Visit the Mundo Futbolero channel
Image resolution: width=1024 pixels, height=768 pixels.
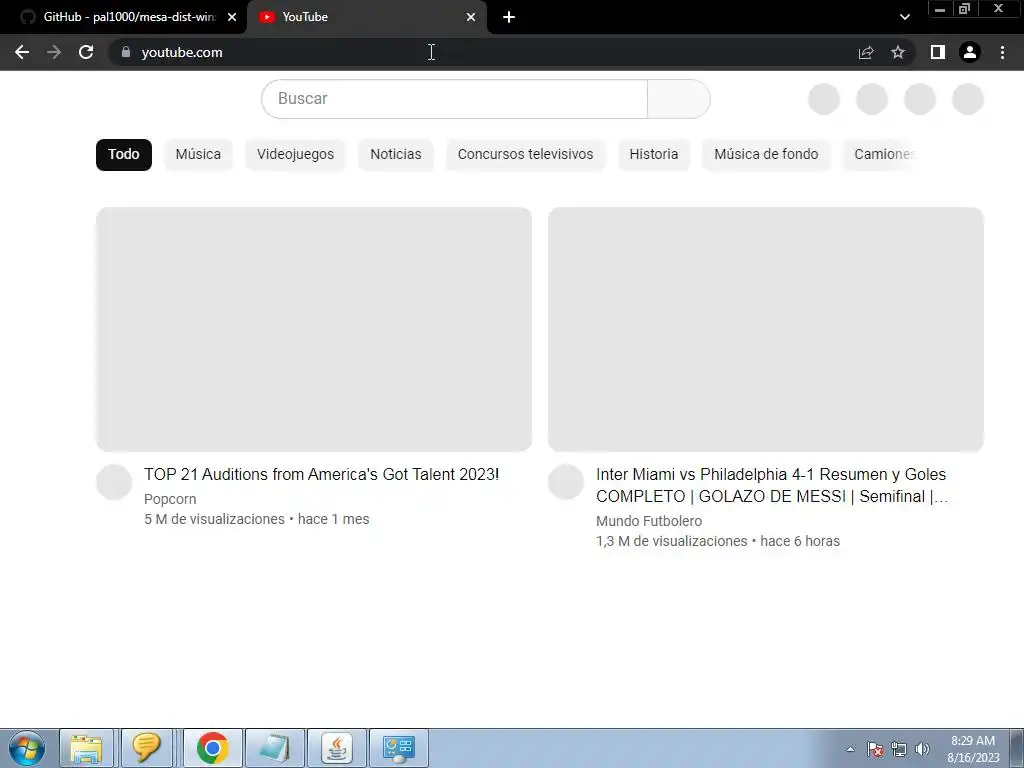click(x=649, y=521)
